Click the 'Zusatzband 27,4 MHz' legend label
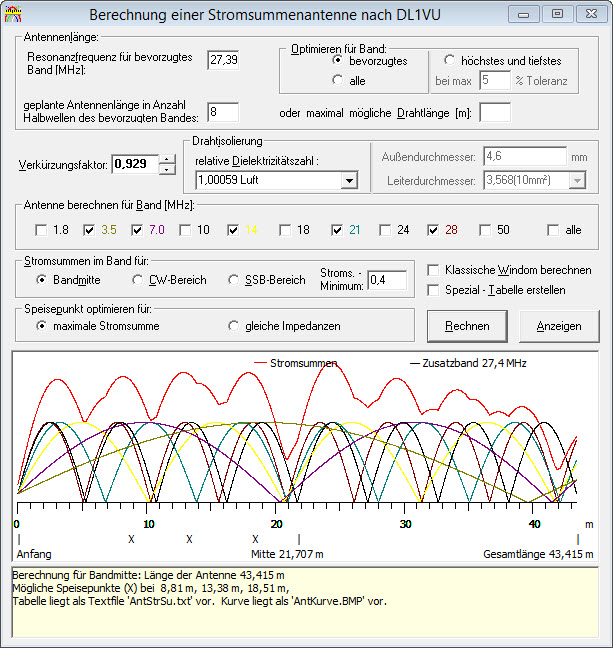Screen dimensions: 613x648 (x=474, y=363)
